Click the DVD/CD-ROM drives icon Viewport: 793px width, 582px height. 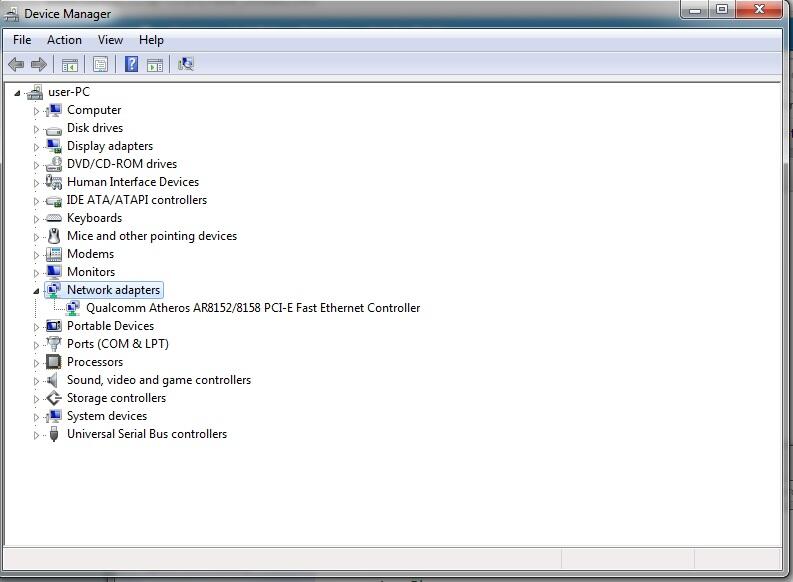point(54,164)
